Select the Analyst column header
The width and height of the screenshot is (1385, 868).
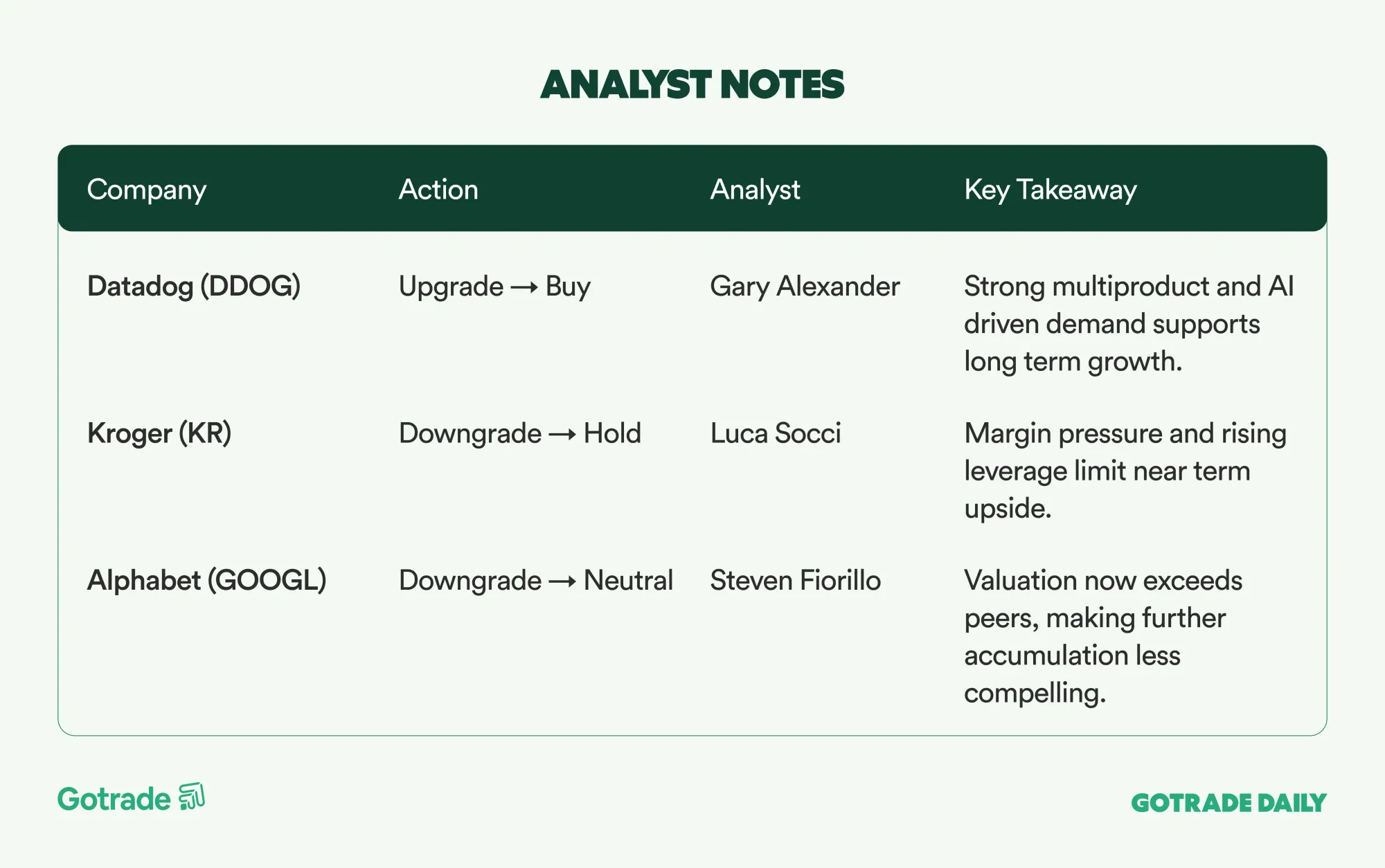[x=755, y=190]
